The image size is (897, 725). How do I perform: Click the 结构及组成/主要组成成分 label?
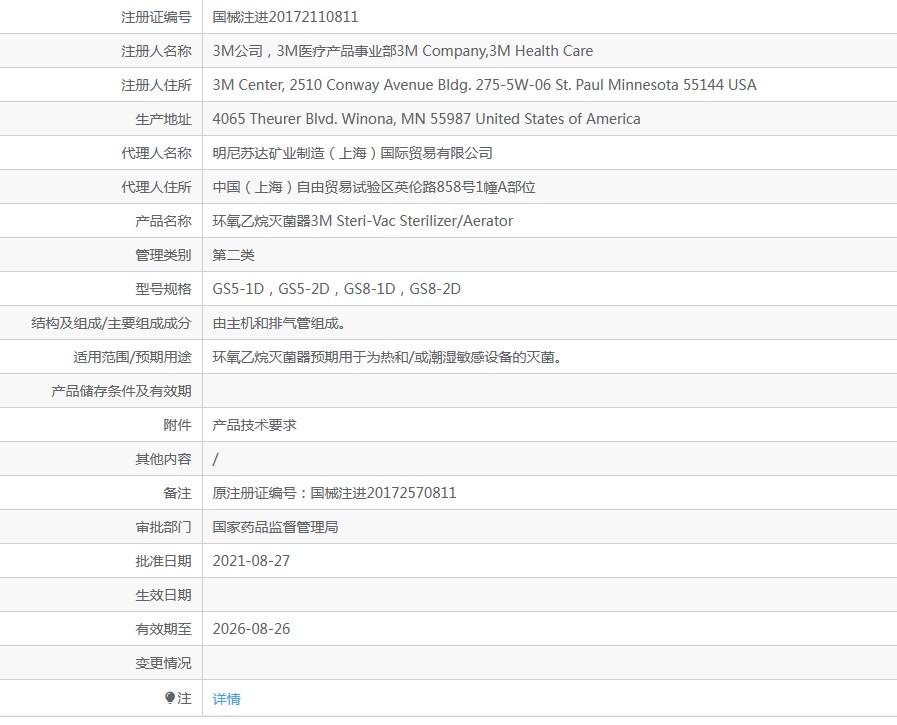coord(111,323)
